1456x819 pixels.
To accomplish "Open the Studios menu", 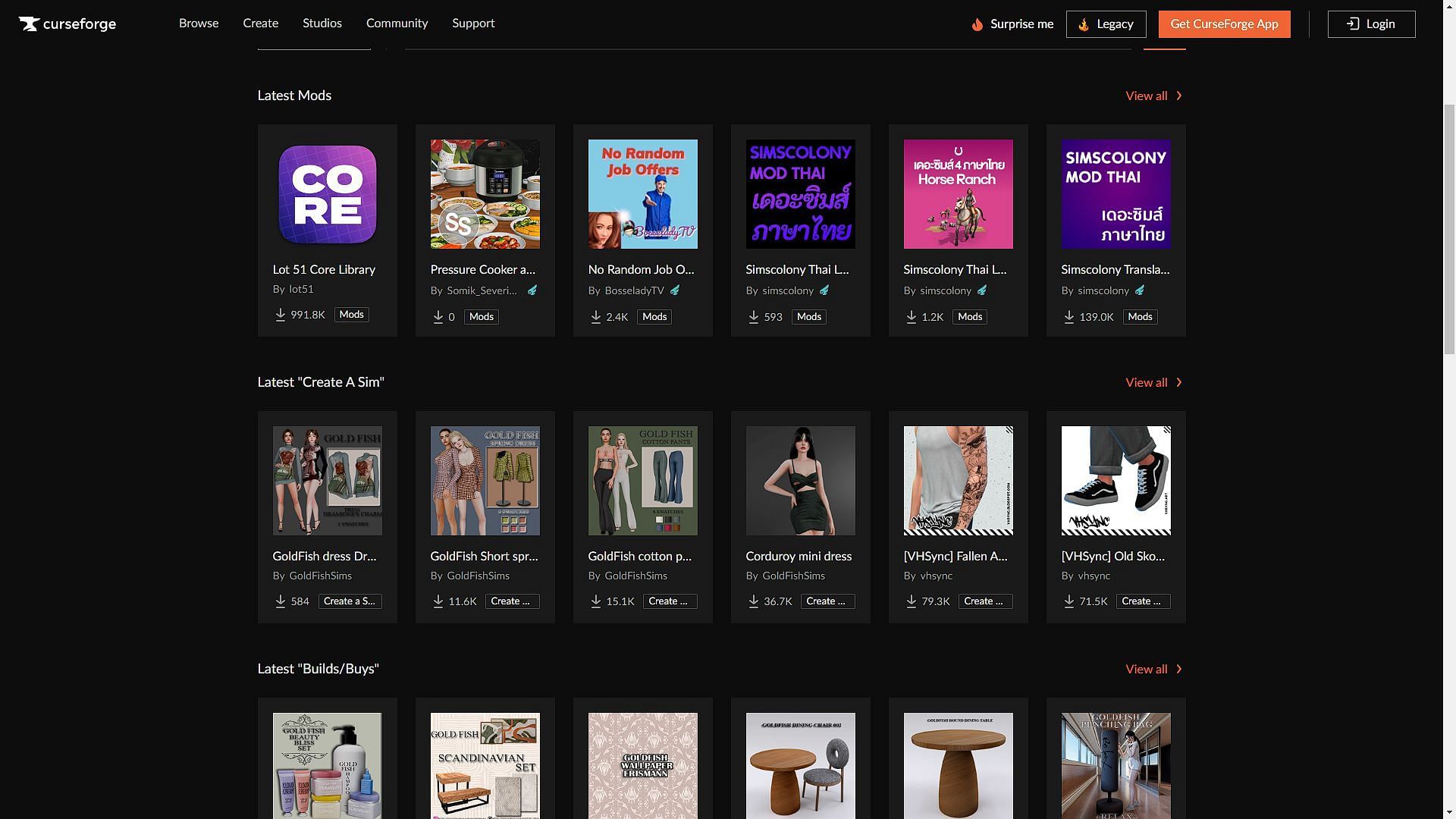I will (x=322, y=24).
